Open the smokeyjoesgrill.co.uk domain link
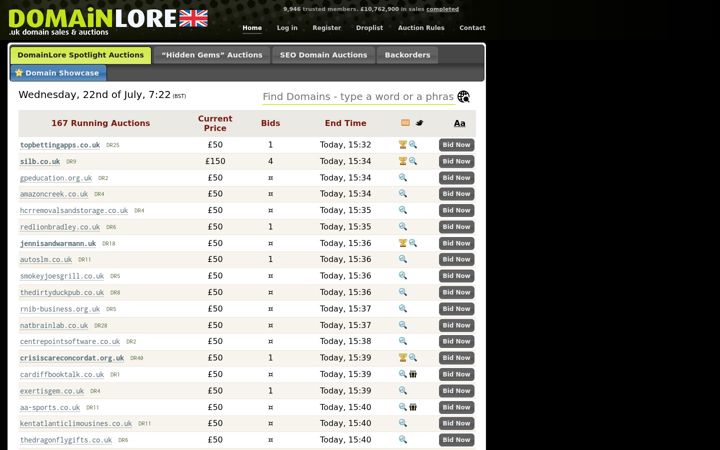Viewport: 720px width, 450px height. [62, 276]
